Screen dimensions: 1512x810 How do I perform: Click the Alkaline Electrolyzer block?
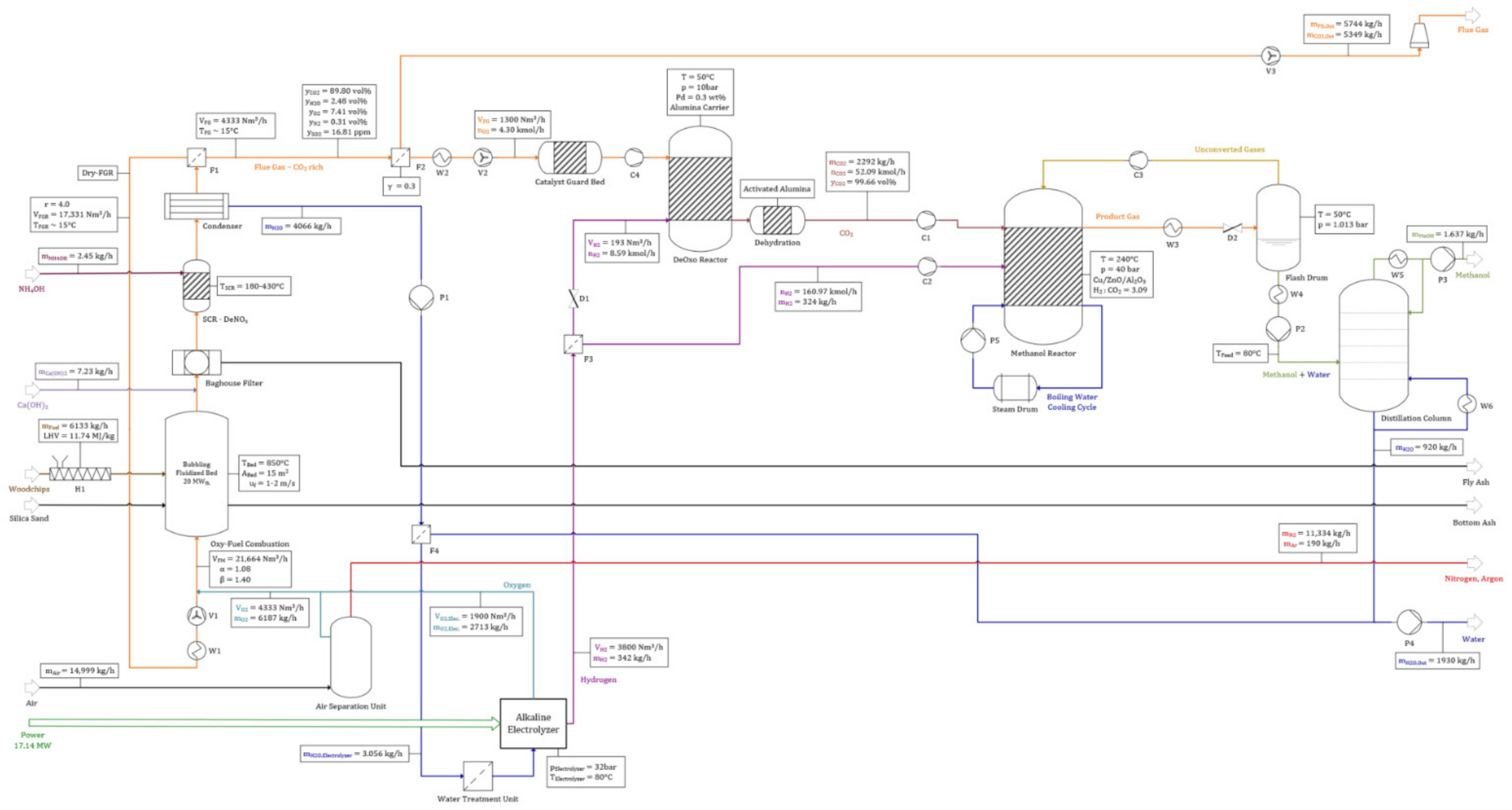533,723
